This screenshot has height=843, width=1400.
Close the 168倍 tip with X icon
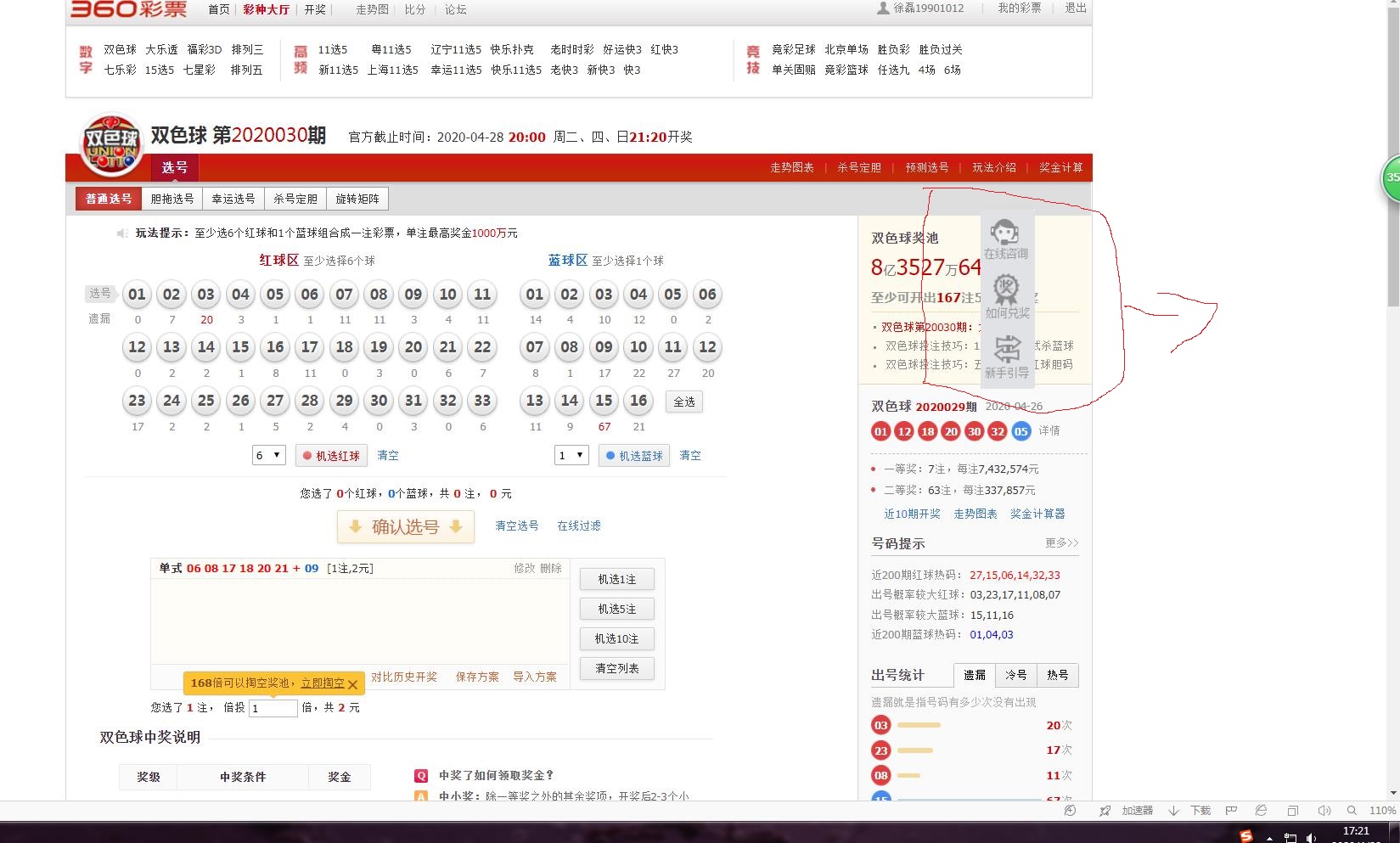(x=352, y=684)
